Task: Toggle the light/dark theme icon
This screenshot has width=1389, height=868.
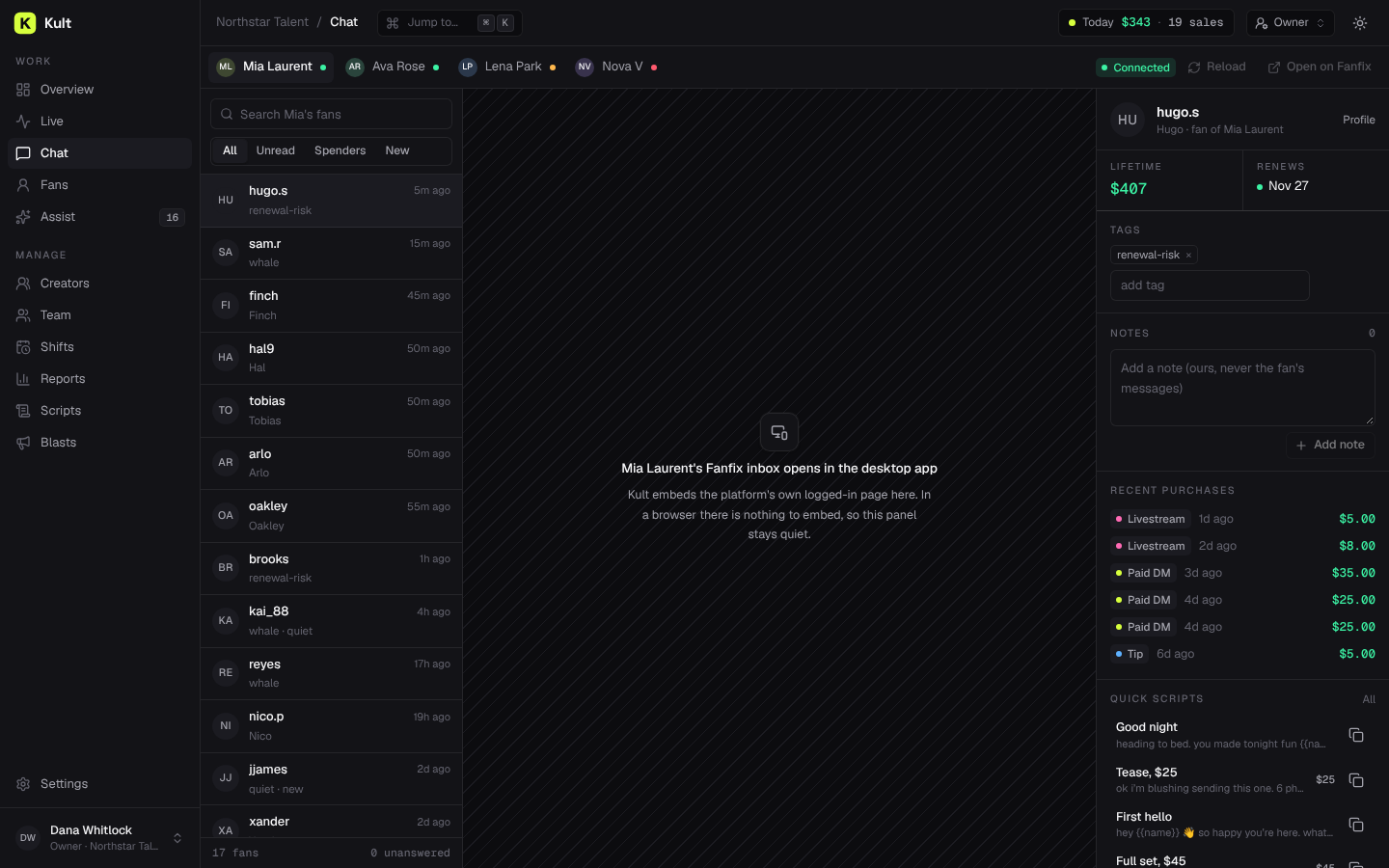Action: [1360, 23]
